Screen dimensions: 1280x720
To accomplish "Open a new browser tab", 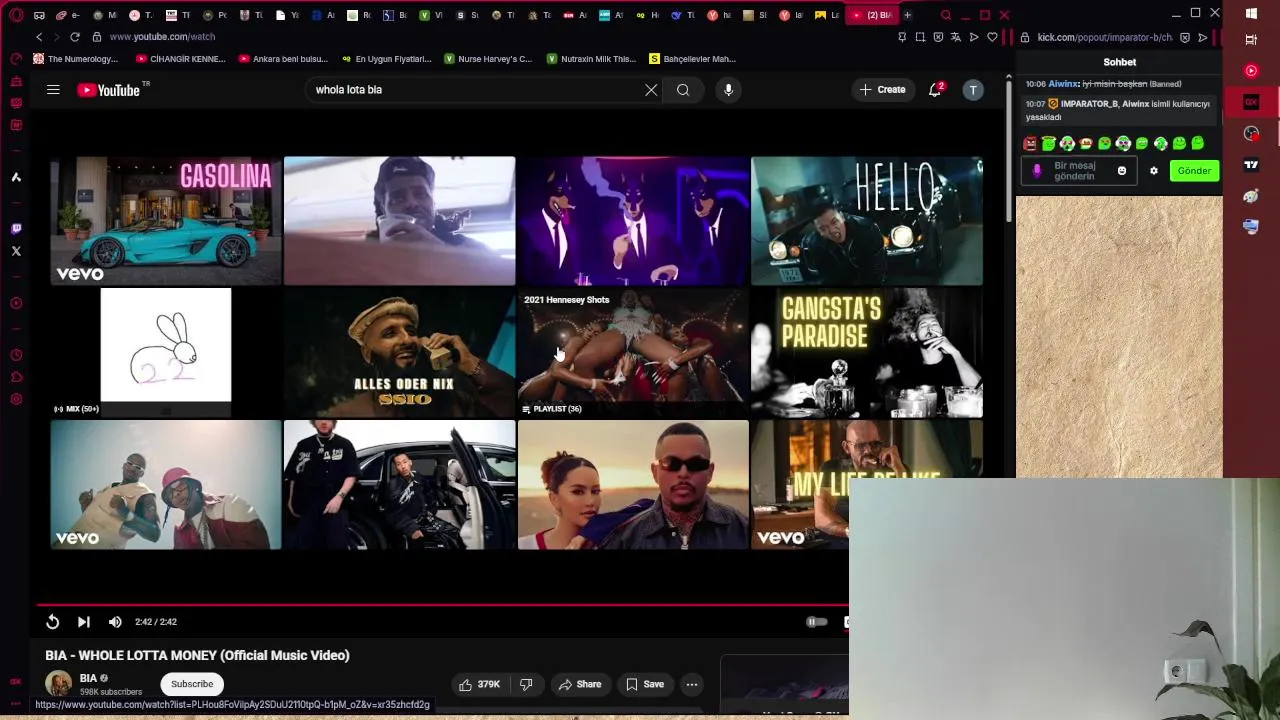I will (907, 15).
